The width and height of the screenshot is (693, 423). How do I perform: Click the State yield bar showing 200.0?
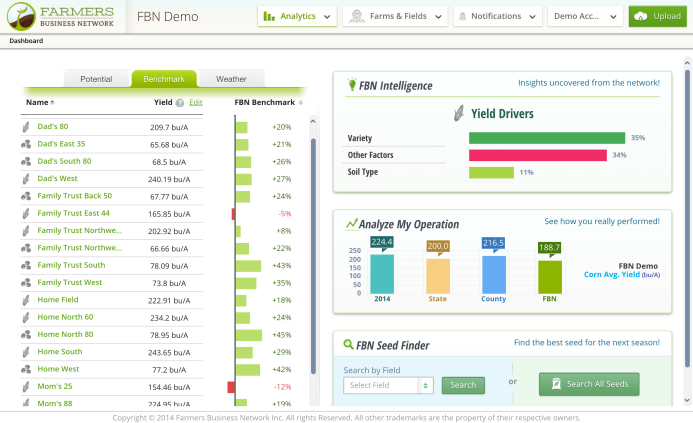(x=438, y=276)
